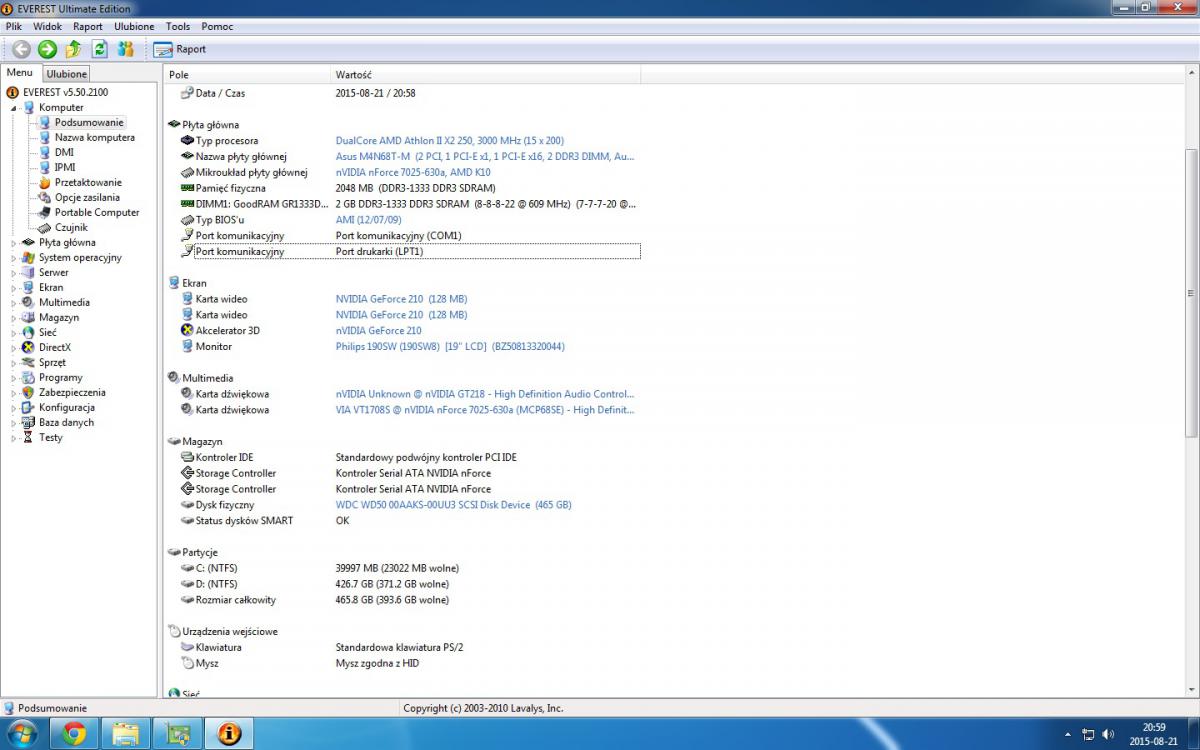This screenshot has width=1200, height=750.
Task: Click the users icon in the toolbar
Action: [x=125, y=49]
